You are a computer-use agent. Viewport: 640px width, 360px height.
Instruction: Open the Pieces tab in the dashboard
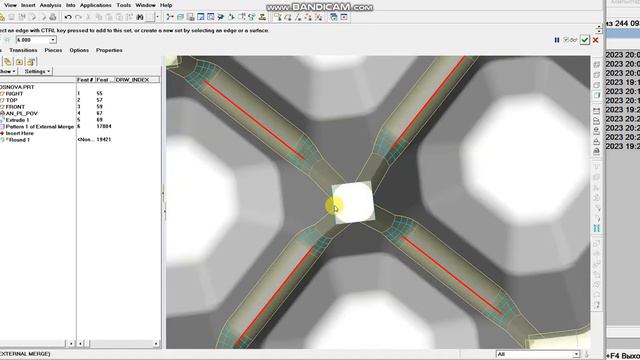[x=53, y=50]
